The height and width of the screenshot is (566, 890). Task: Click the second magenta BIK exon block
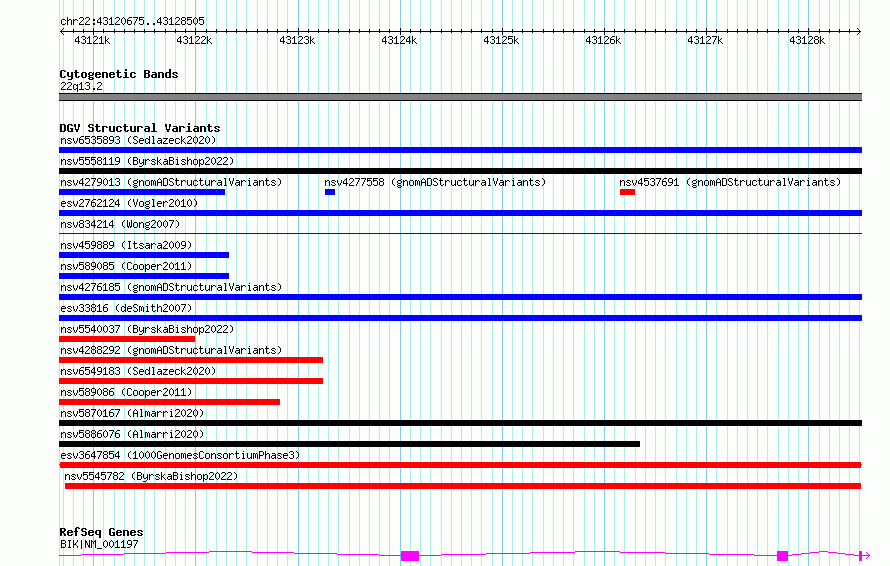click(x=783, y=556)
